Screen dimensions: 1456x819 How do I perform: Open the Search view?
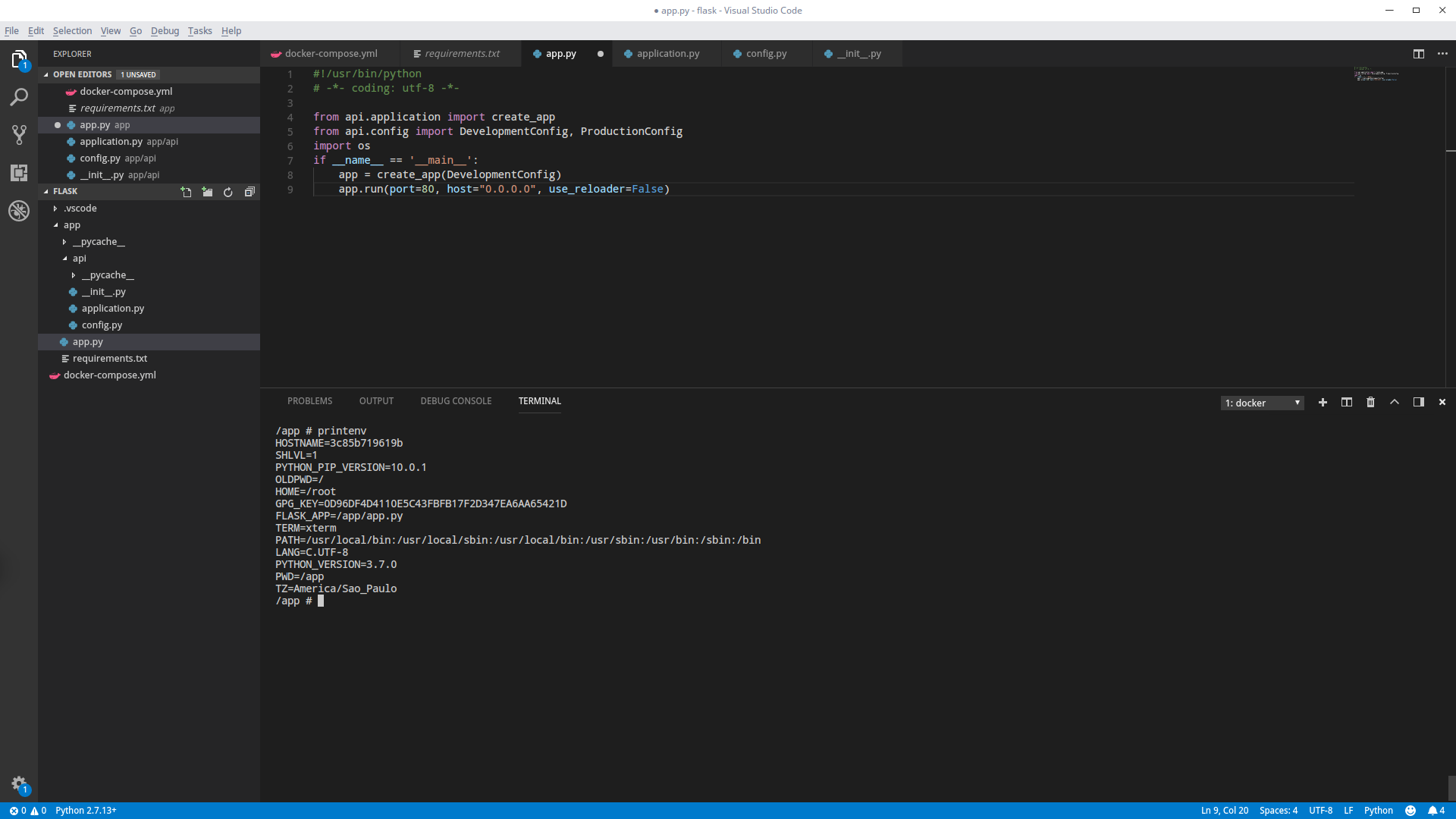[19, 97]
